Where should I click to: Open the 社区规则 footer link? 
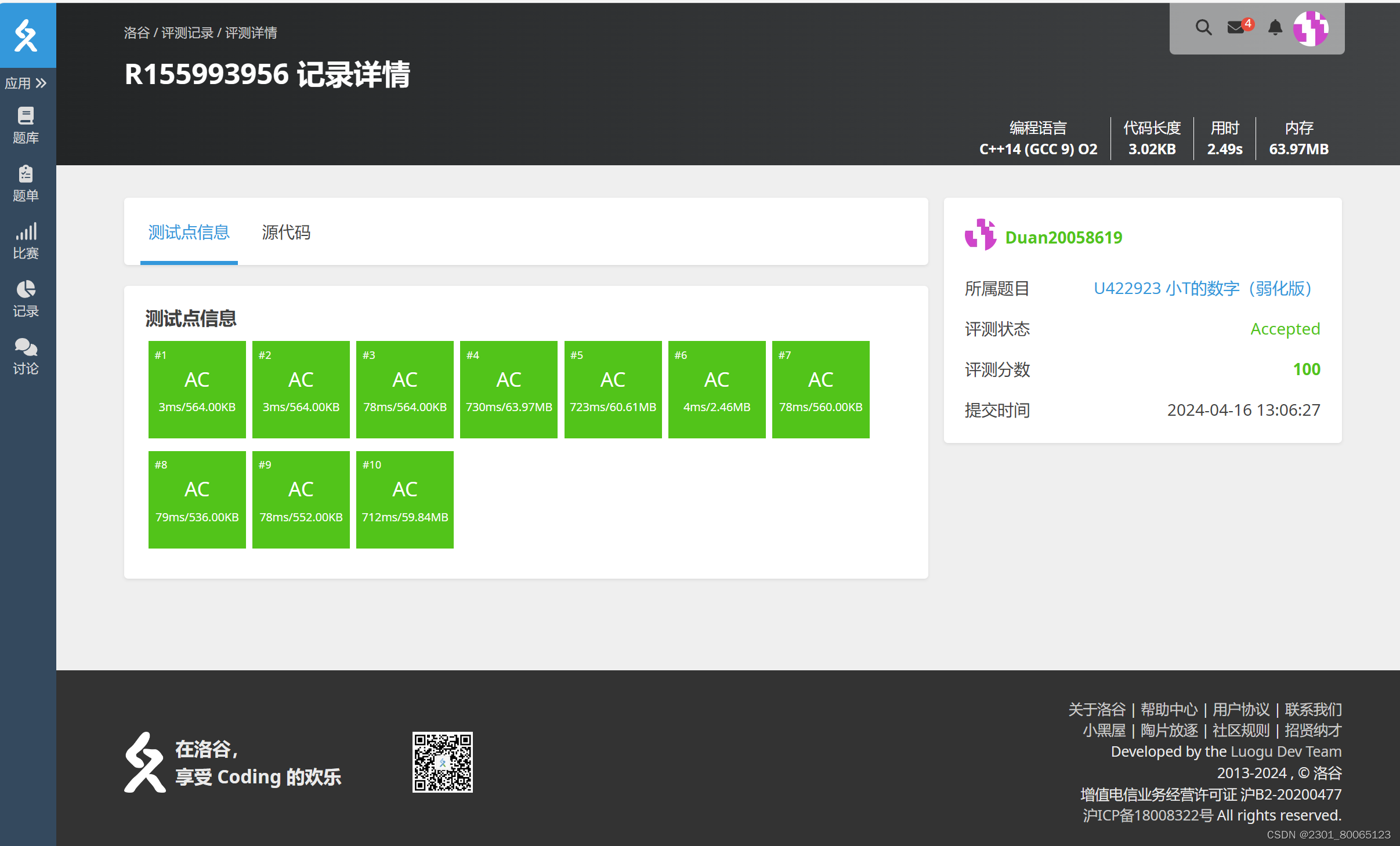click(1240, 730)
